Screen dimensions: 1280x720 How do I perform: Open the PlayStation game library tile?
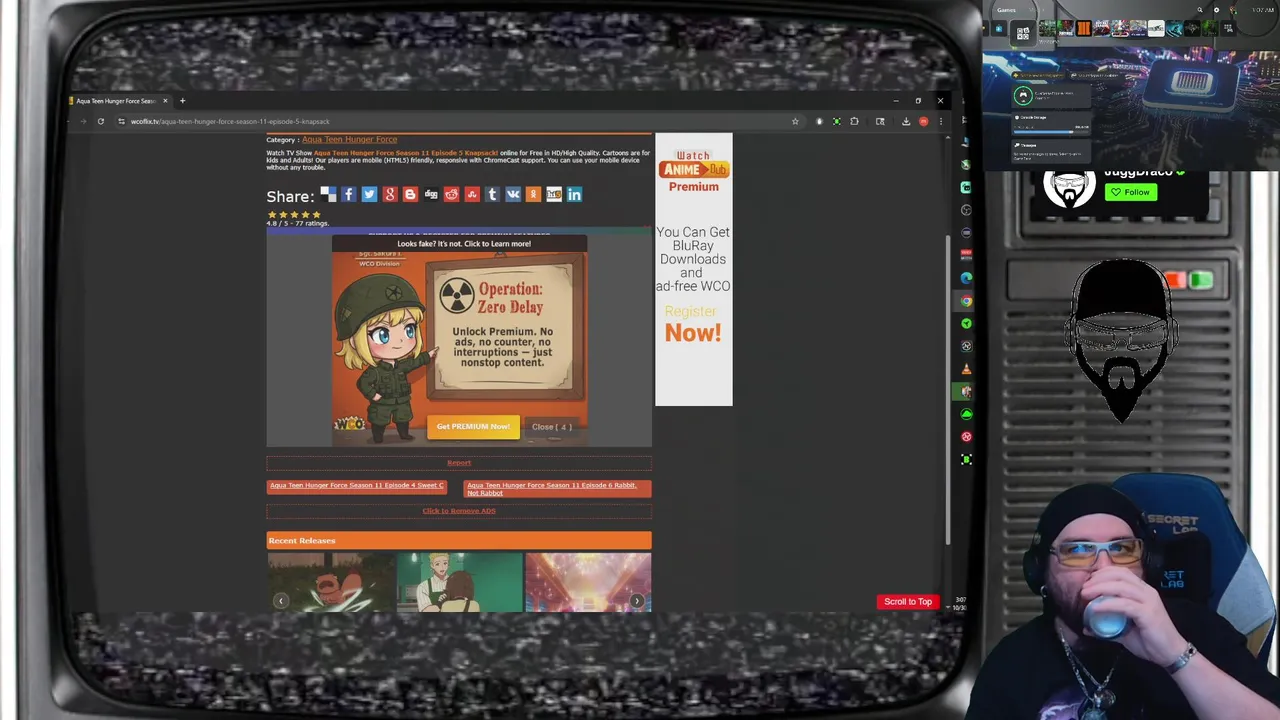(x=1228, y=28)
